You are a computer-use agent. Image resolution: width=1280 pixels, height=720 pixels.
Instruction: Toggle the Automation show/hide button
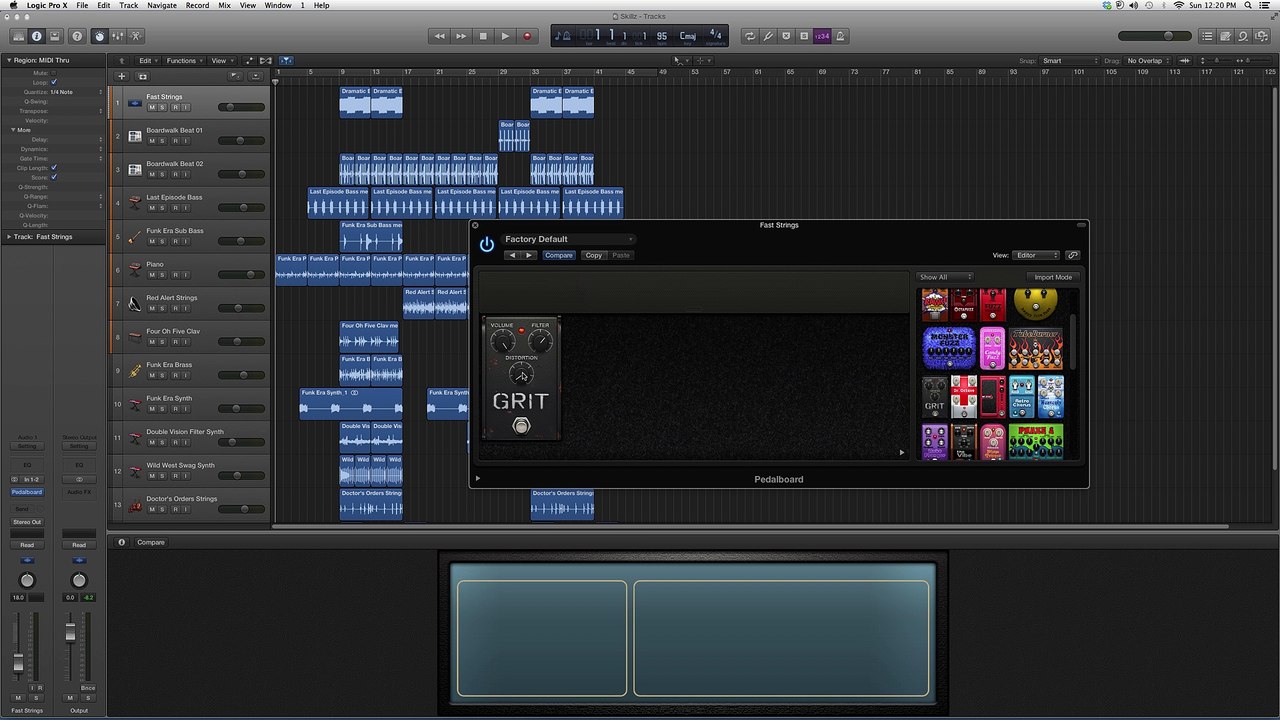coord(249,61)
